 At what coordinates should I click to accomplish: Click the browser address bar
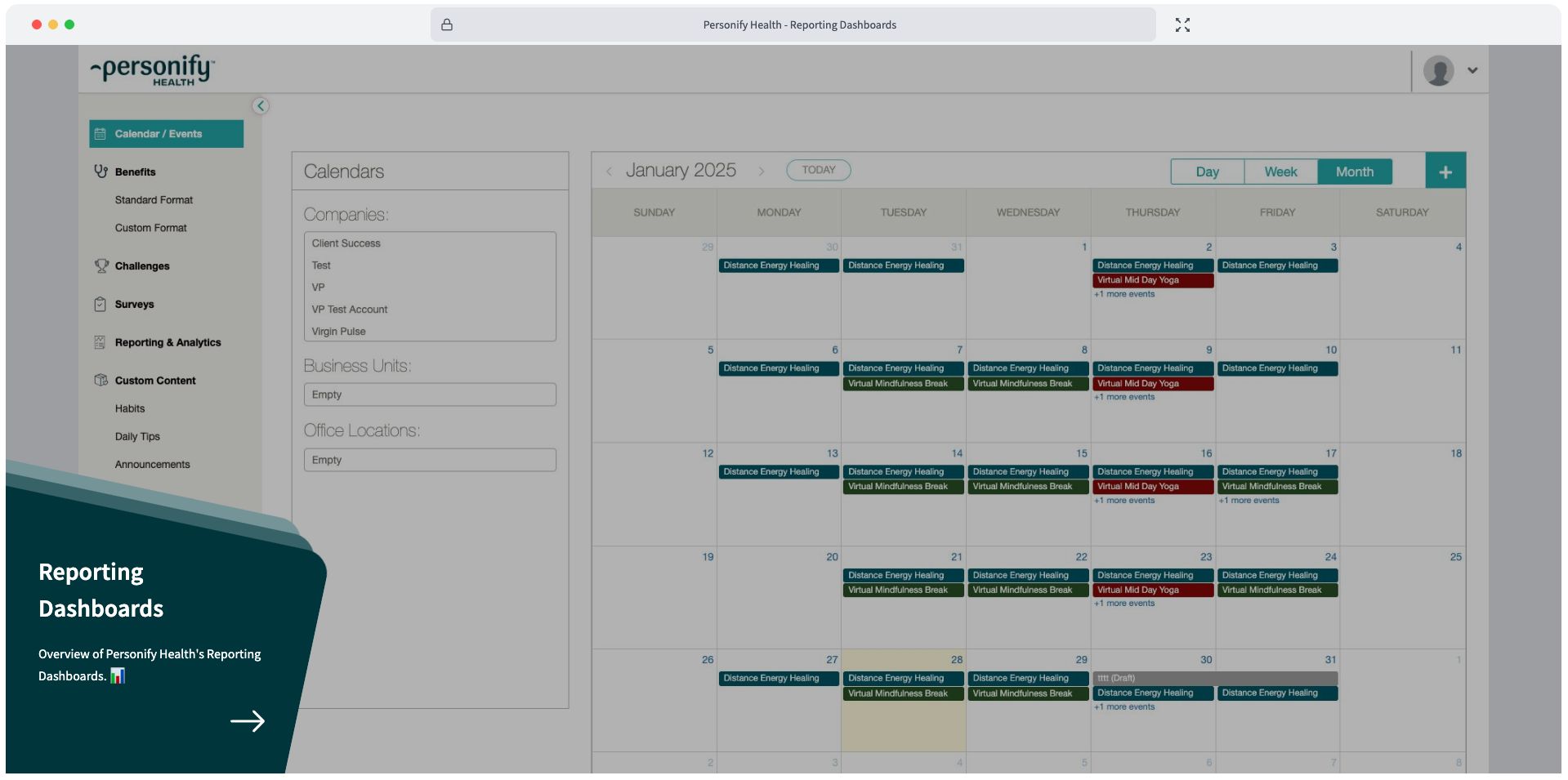[793, 25]
